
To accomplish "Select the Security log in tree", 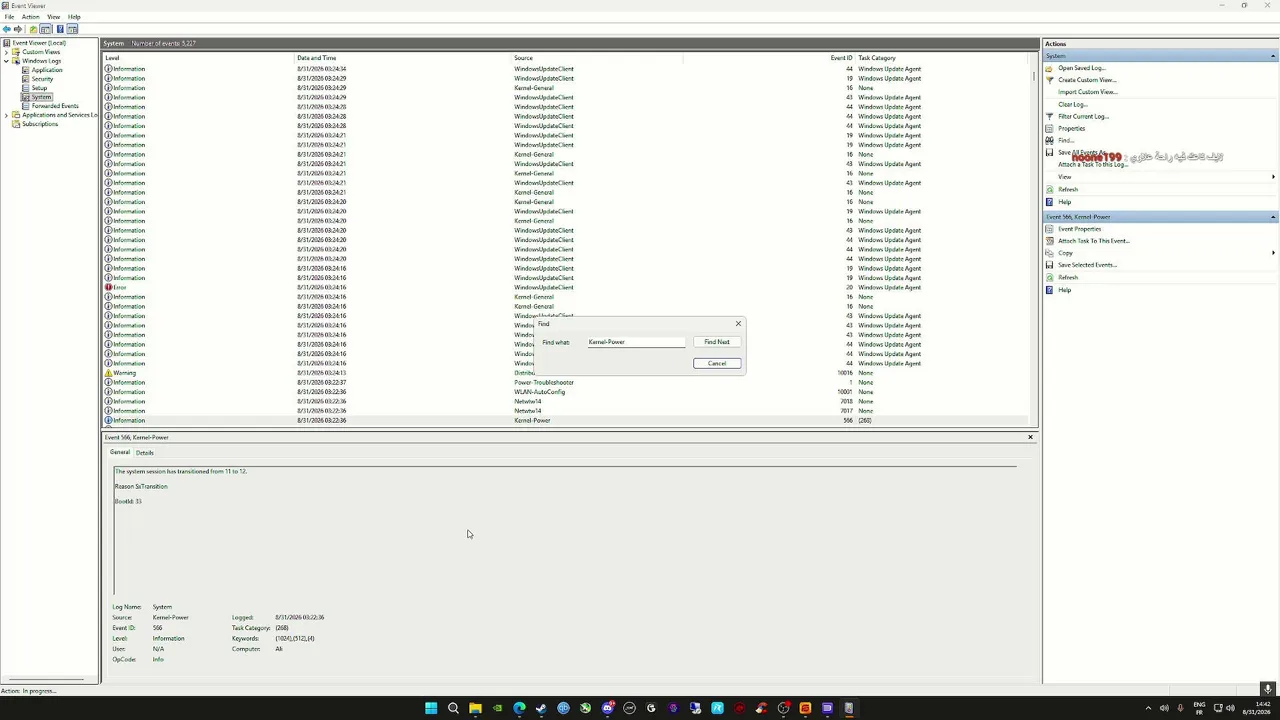I will pyautogui.click(x=42, y=79).
